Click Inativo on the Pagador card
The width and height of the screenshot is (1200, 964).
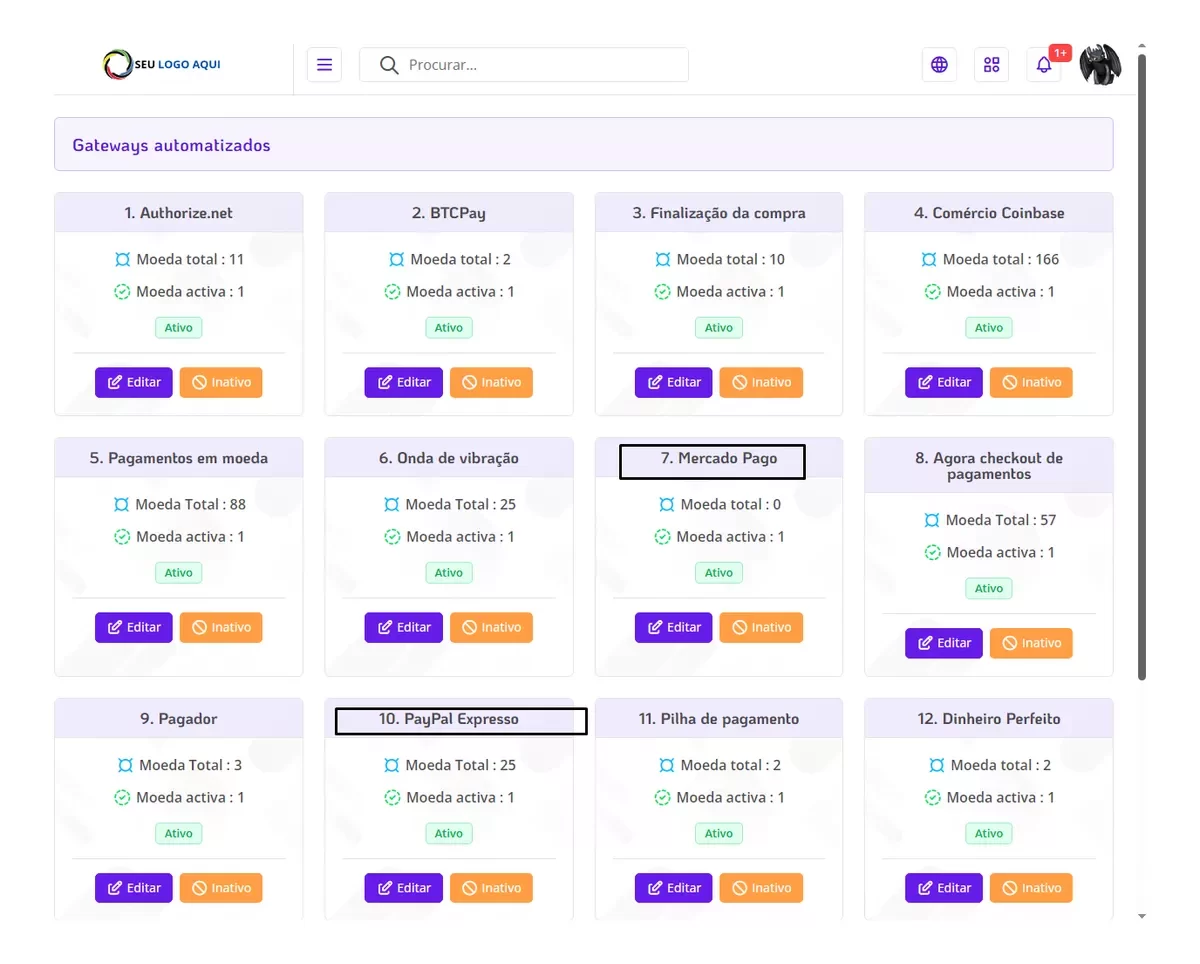[x=221, y=887]
